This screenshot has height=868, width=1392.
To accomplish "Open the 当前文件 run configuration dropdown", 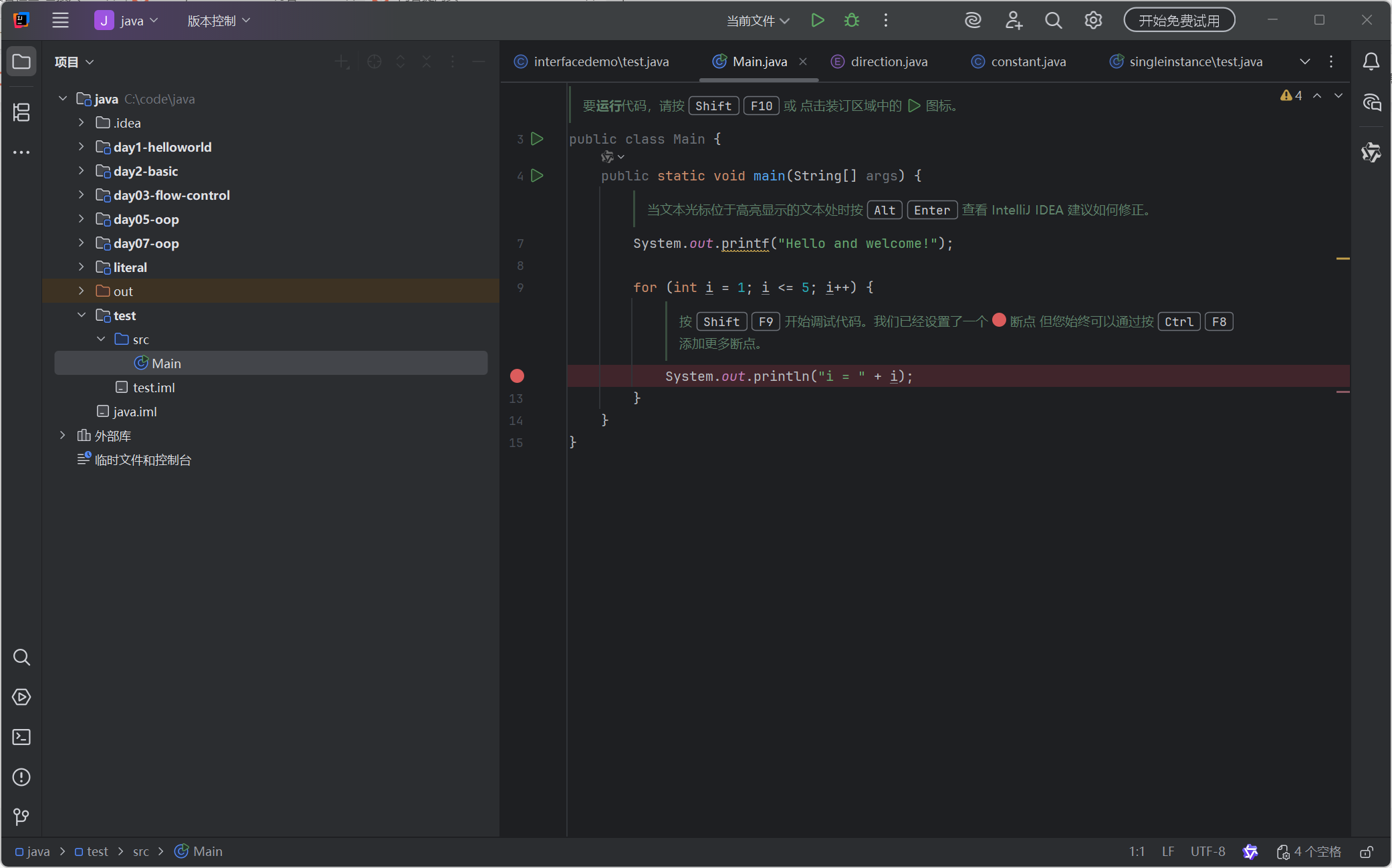I will pos(758,21).
